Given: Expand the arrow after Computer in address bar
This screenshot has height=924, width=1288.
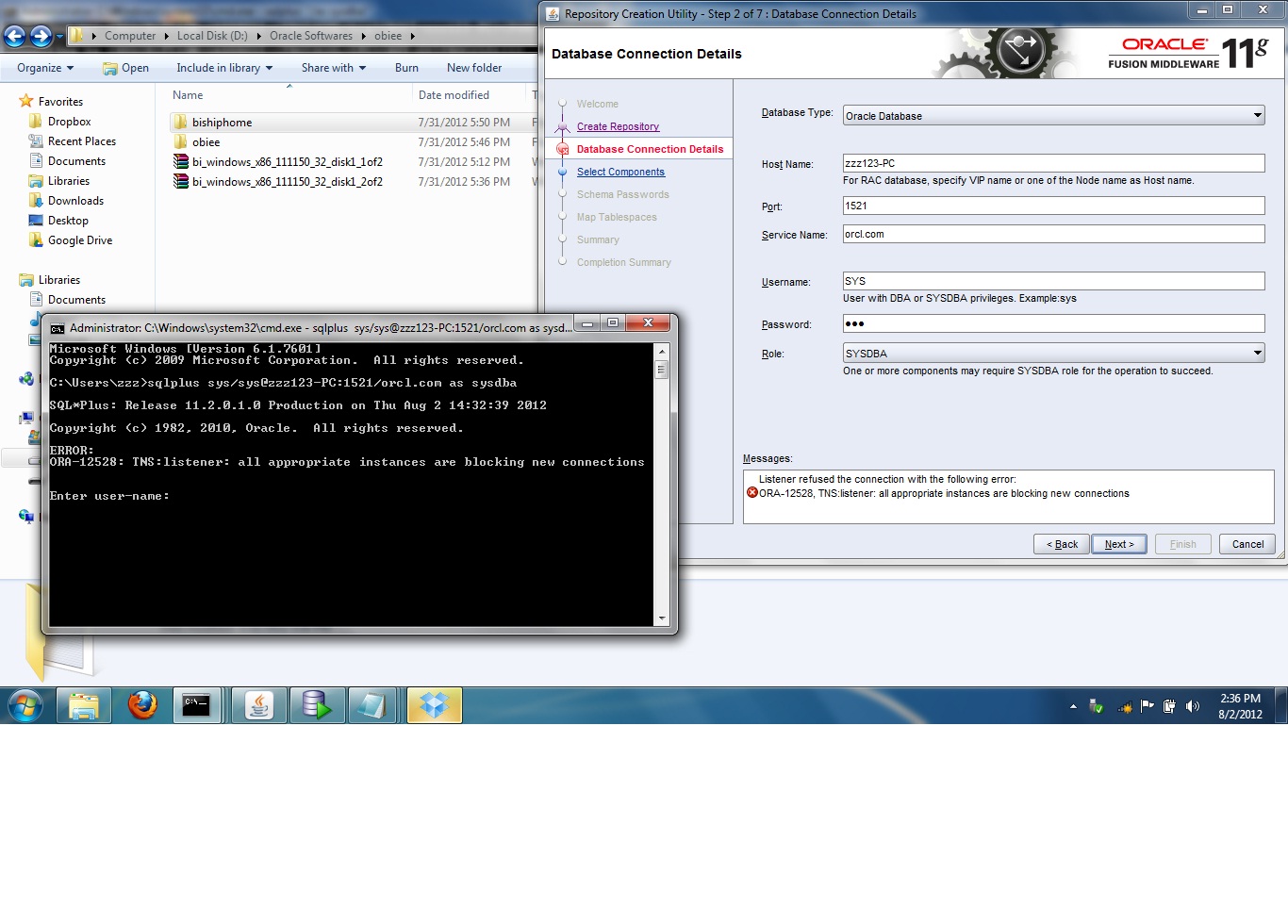Looking at the screenshot, I should (167, 36).
